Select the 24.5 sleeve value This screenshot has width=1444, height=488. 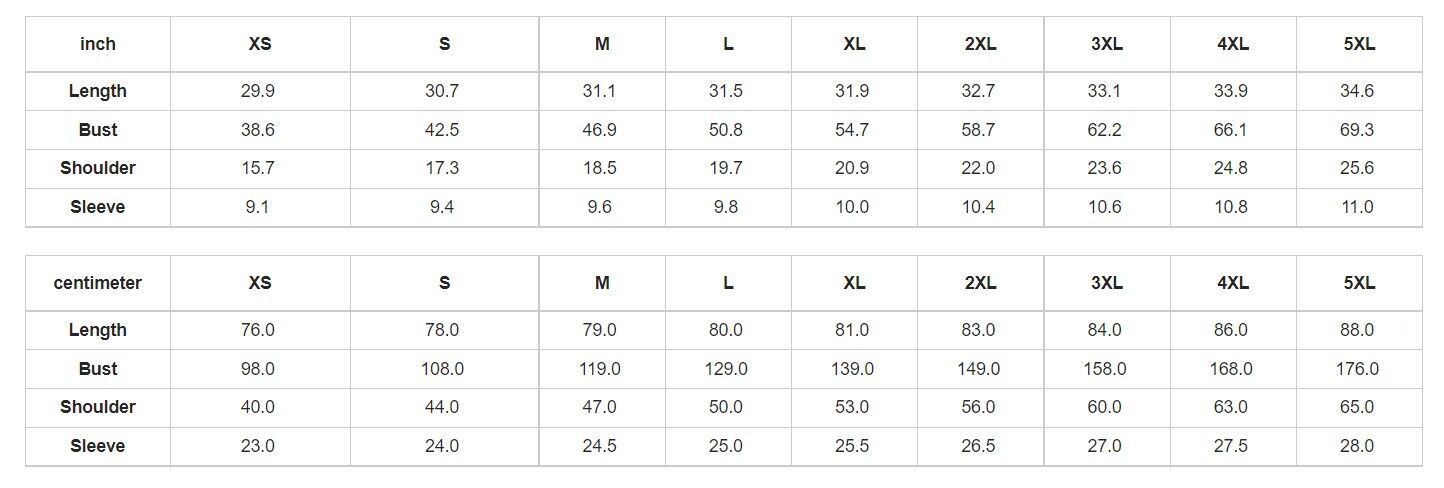coord(599,446)
